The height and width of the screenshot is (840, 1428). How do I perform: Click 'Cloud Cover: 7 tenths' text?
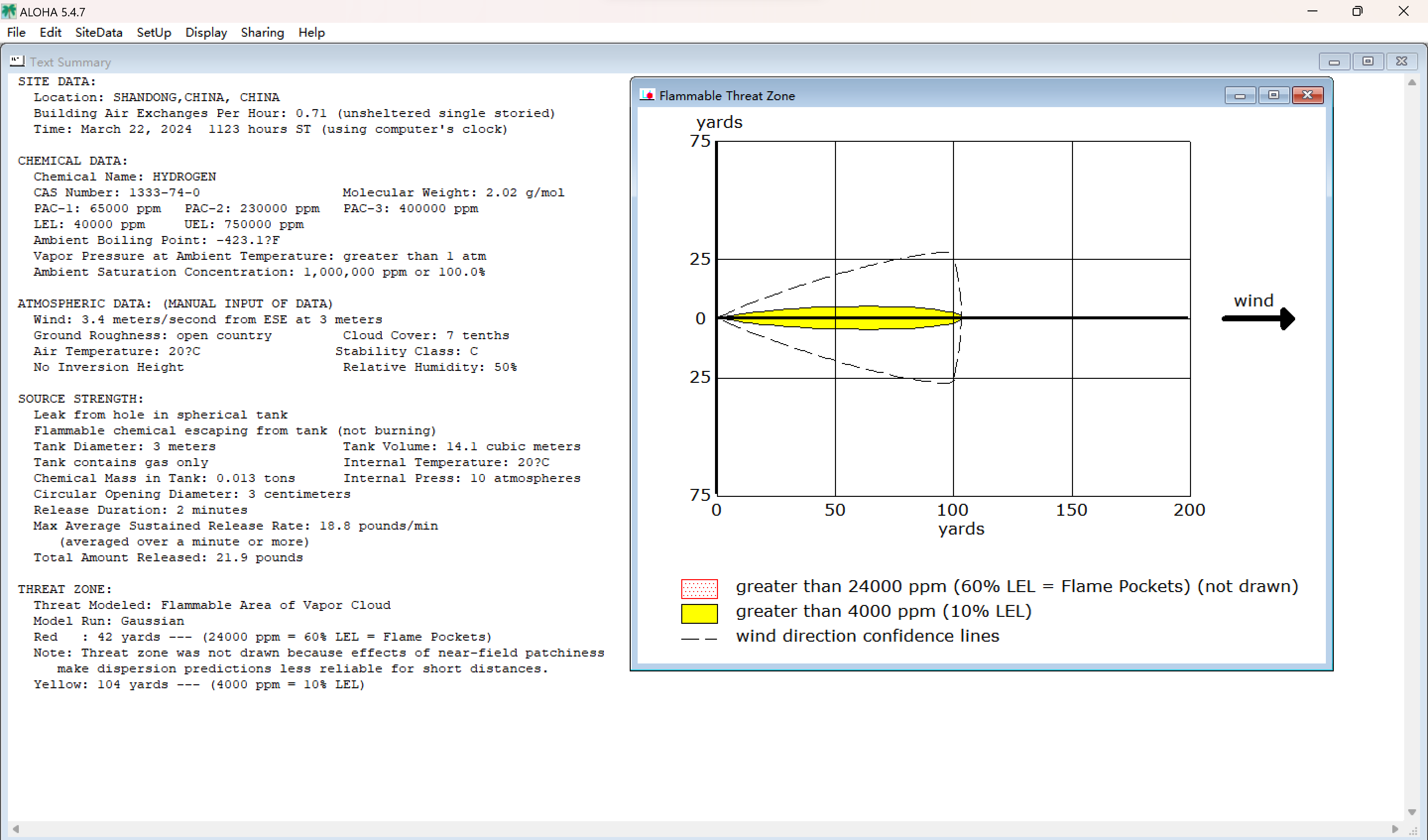[x=425, y=336]
